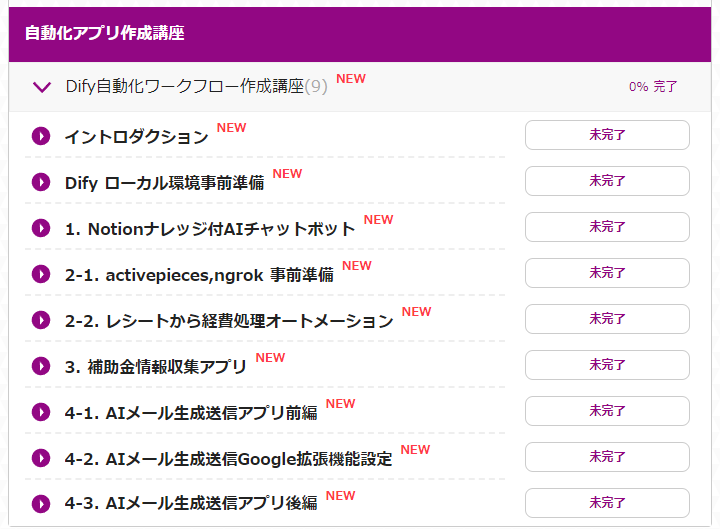Click Dify自動化ワークフロー作成講座(9) section title
720x529 pixels.
click(x=197, y=86)
